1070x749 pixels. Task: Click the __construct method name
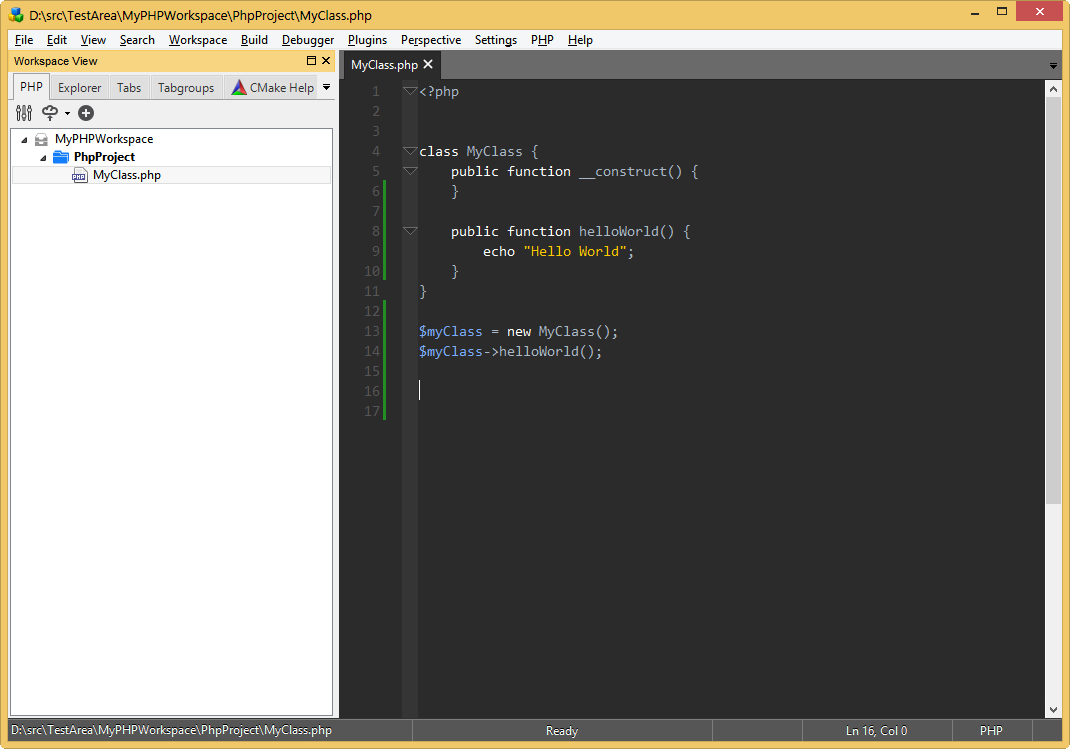622,171
